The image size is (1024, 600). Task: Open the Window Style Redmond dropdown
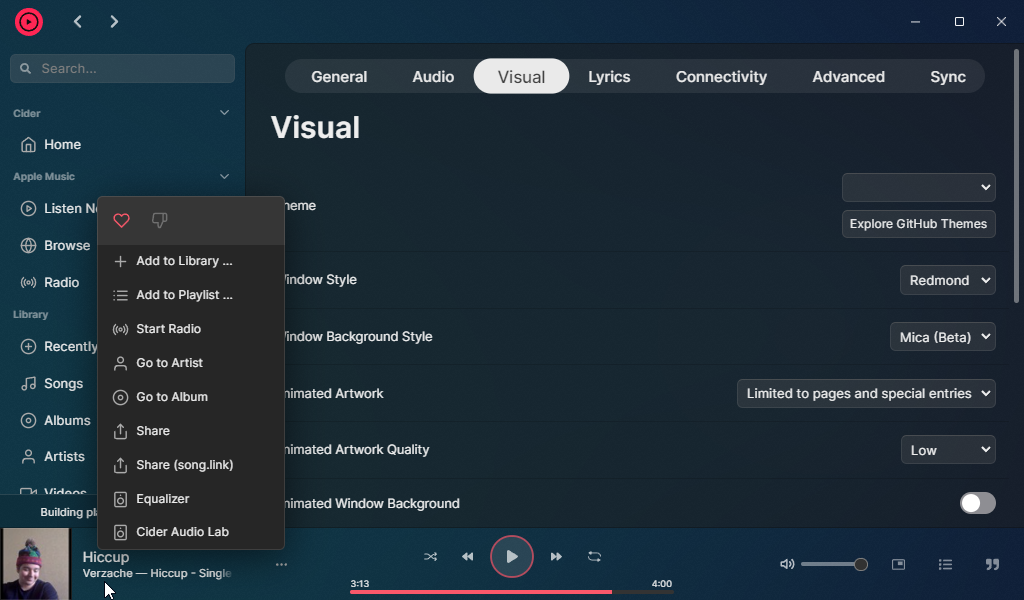947,280
